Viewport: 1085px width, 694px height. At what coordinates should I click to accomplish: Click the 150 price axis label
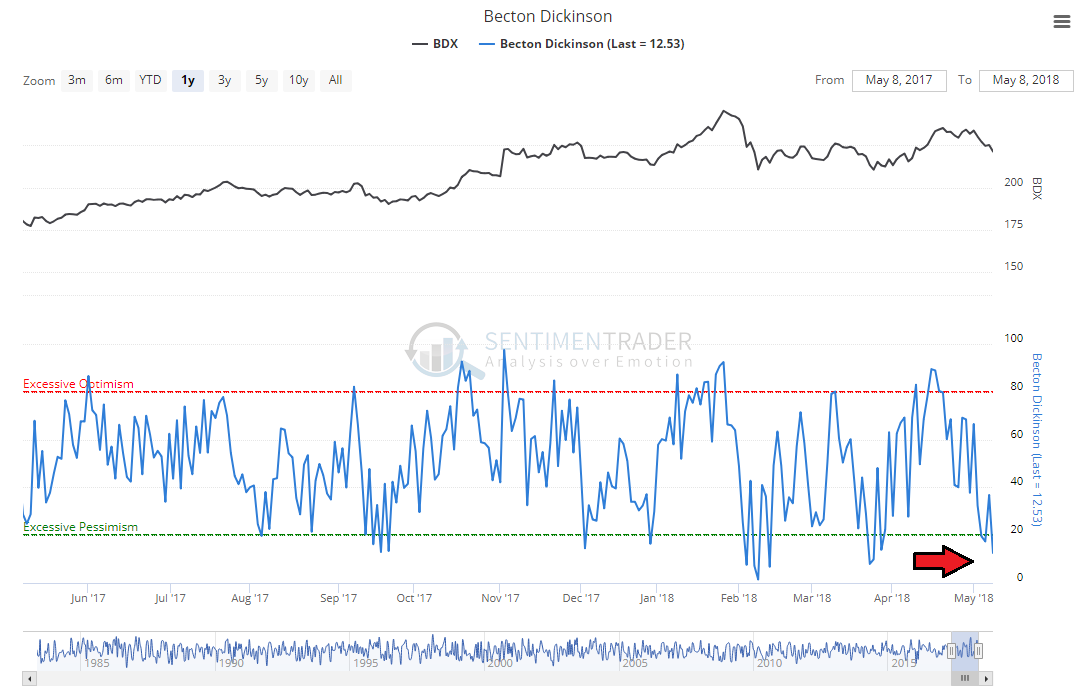tap(1014, 266)
